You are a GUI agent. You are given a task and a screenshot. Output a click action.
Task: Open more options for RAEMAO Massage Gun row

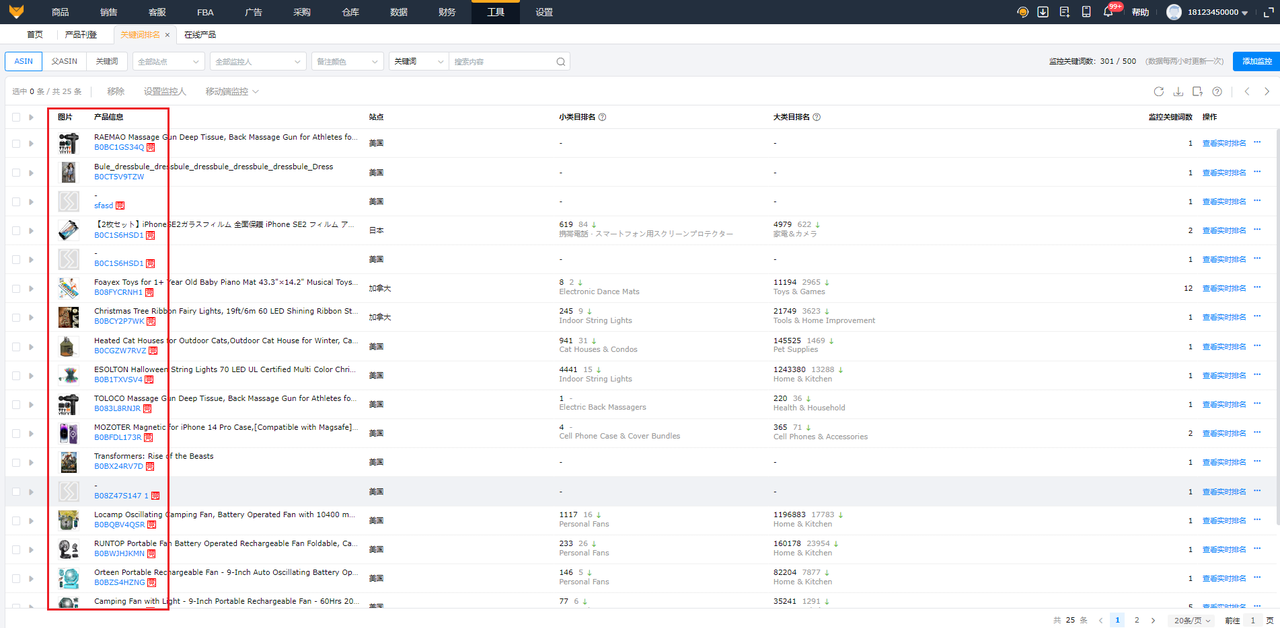click(1257, 143)
